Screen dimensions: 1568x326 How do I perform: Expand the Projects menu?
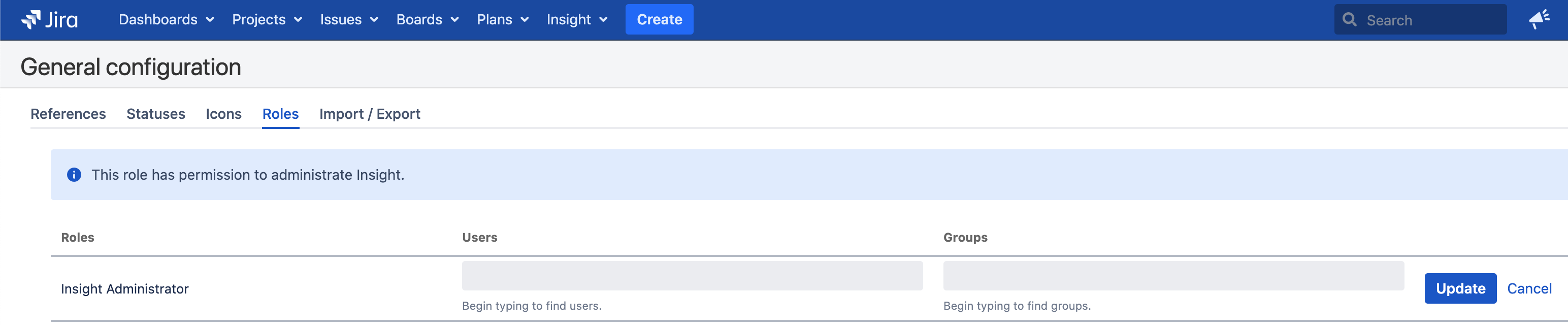(267, 19)
